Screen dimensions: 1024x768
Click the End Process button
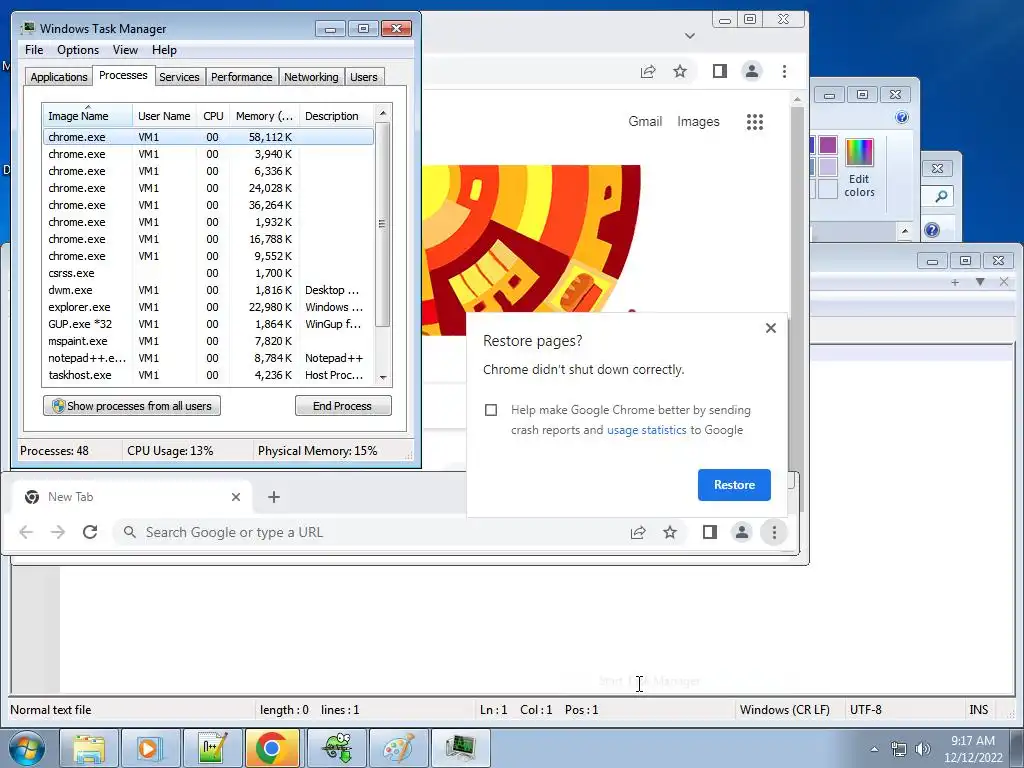(343, 406)
